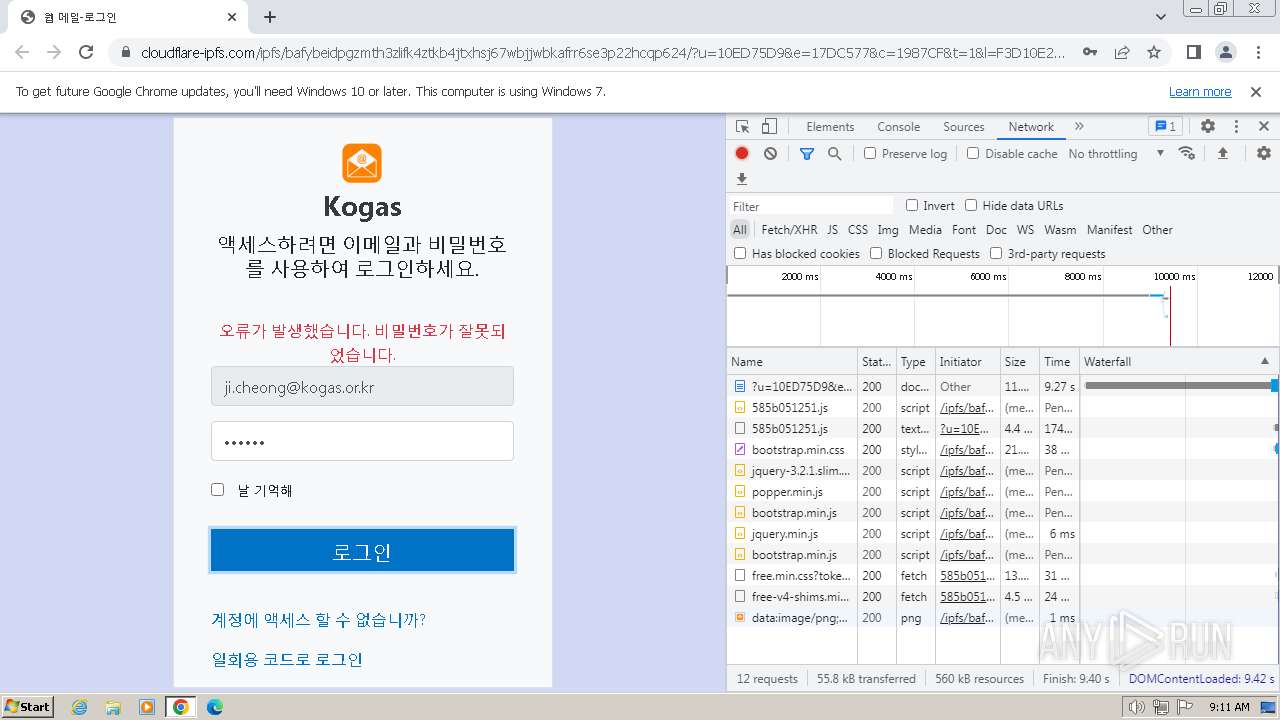The height and width of the screenshot is (720, 1280).
Task: Click the 계정에 액세스 할 수 없습니까 link
Action: pyautogui.click(x=319, y=620)
